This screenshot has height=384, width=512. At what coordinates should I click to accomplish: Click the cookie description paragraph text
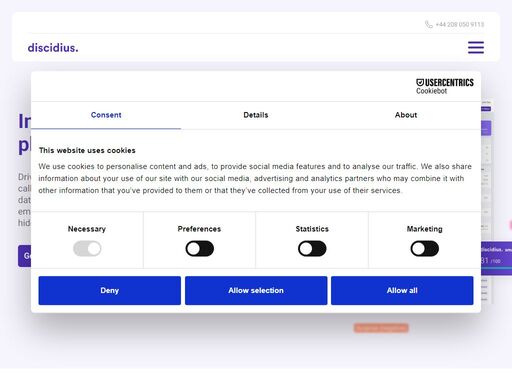point(255,178)
